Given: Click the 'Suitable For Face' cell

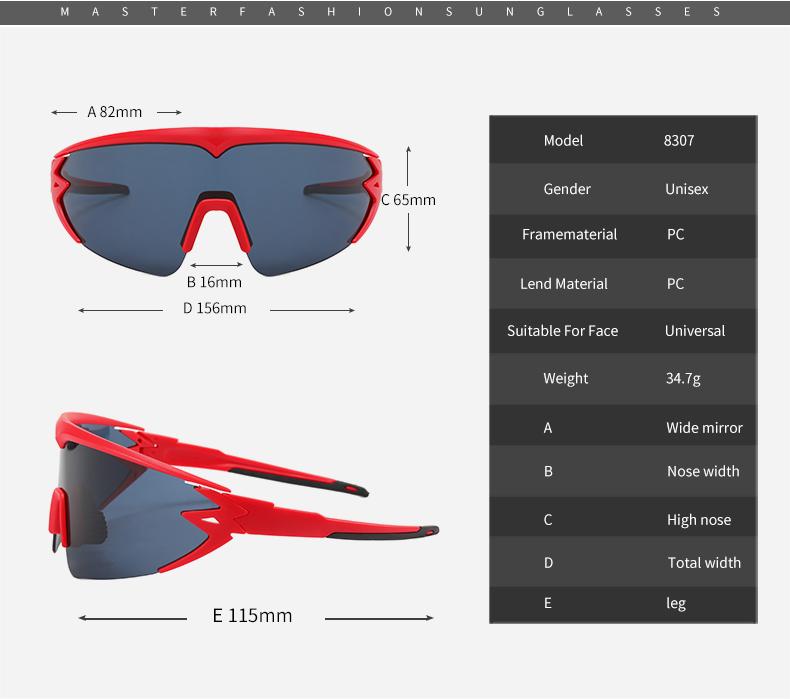Looking at the screenshot, I should (562, 331).
